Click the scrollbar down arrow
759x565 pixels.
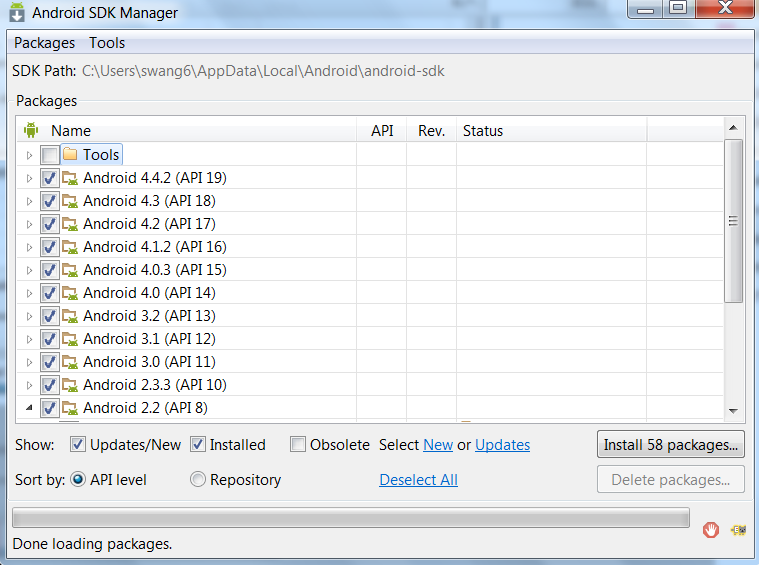coord(733,411)
